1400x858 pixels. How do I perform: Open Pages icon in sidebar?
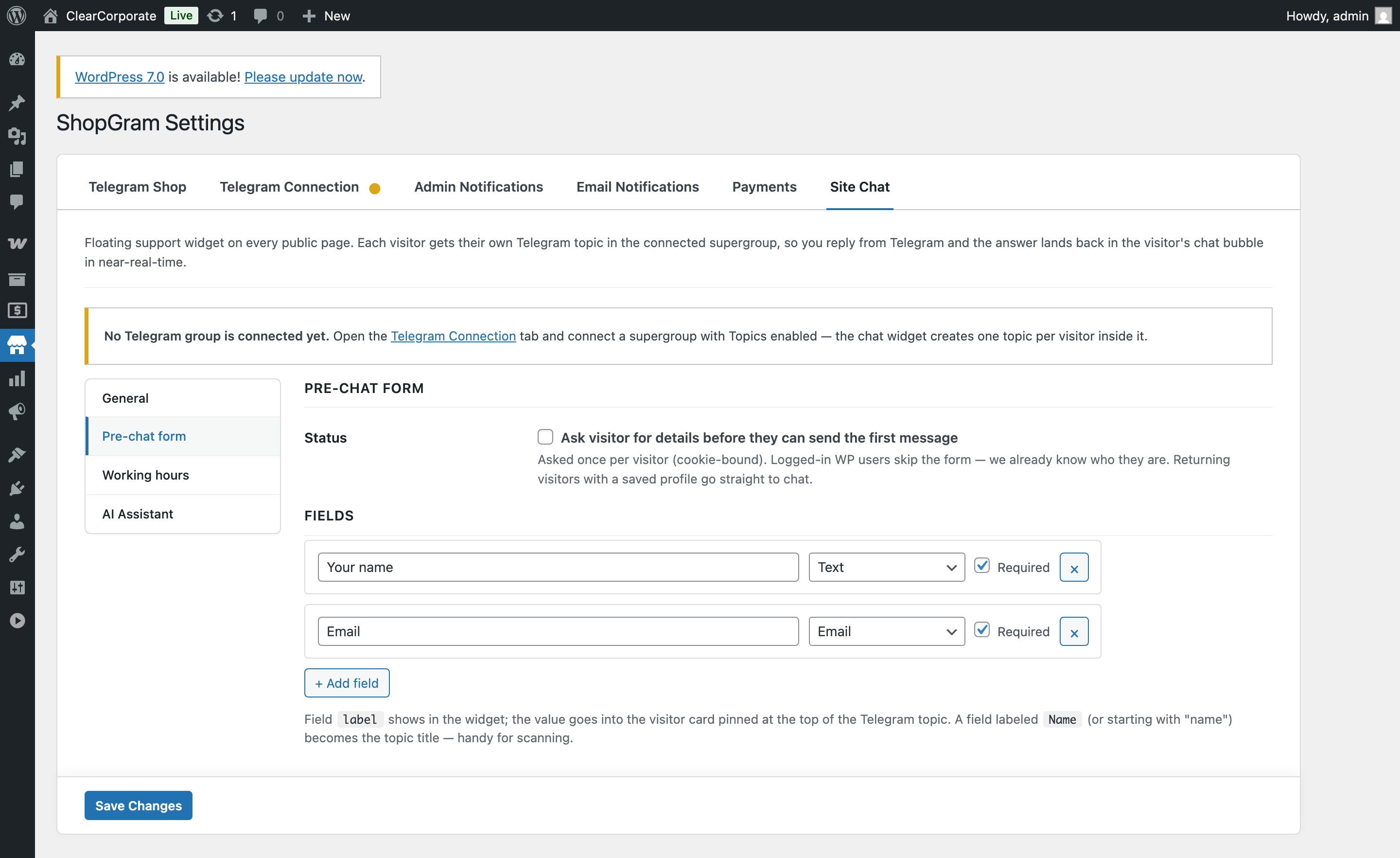(x=17, y=169)
